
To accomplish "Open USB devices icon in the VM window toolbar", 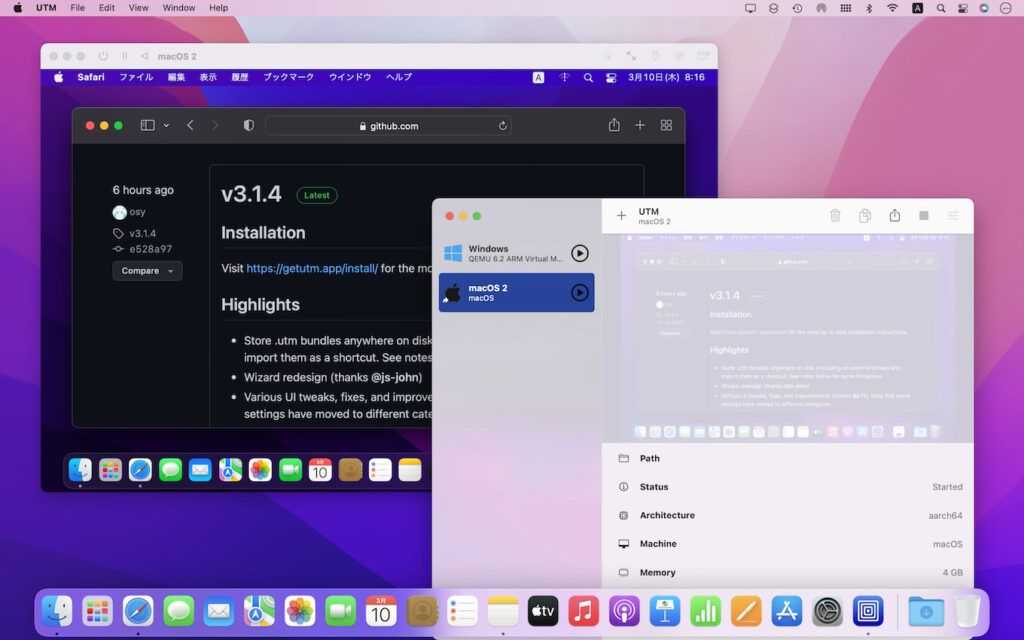I will click(x=655, y=56).
